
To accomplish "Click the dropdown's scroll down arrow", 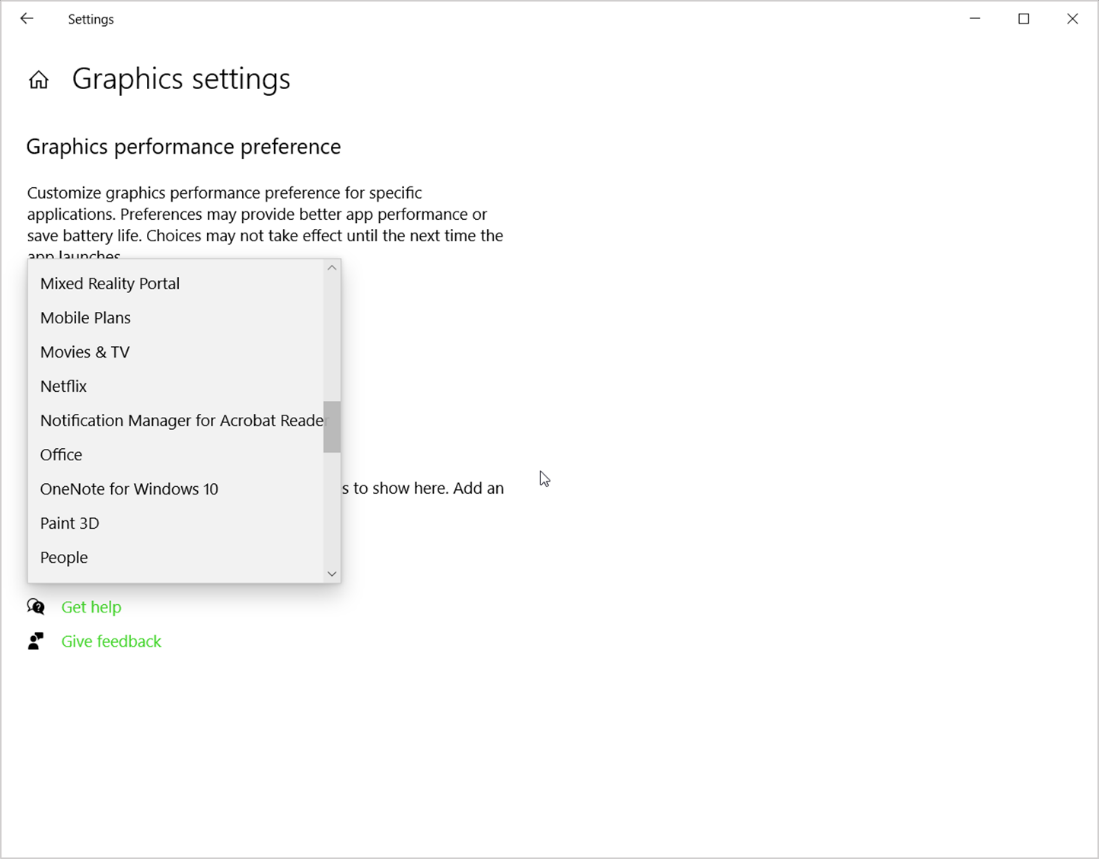I will click(332, 574).
